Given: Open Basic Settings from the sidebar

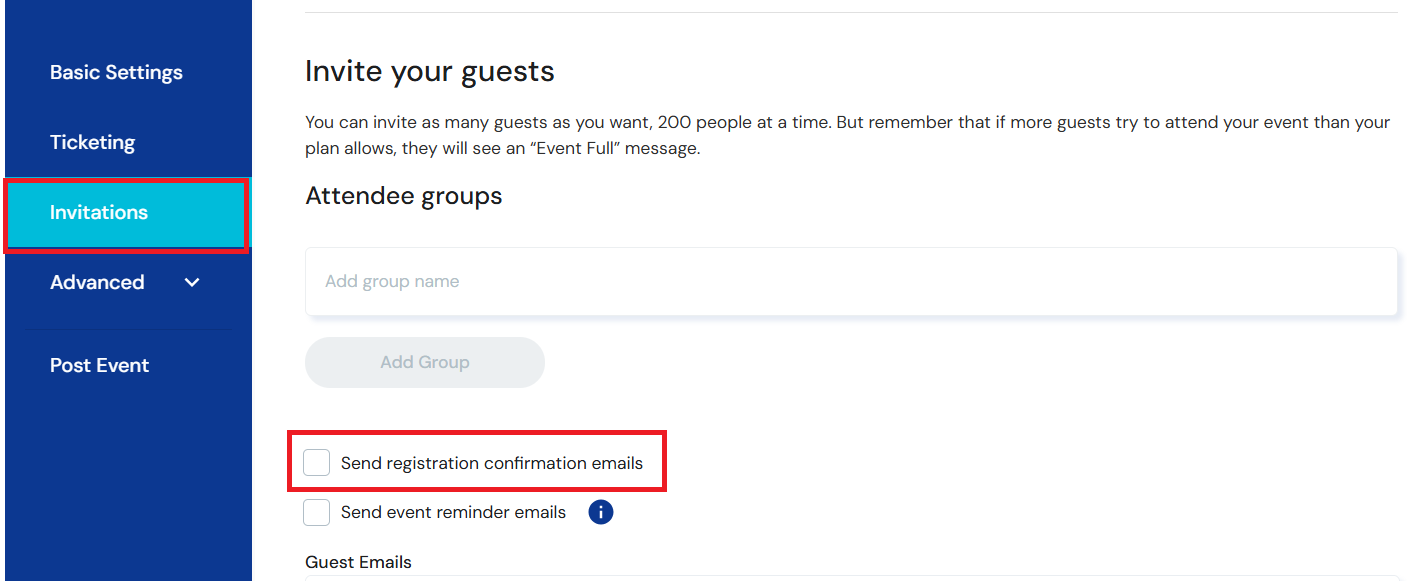Looking at the screenshot, I should pyautogui.click(x=116, y=71).
